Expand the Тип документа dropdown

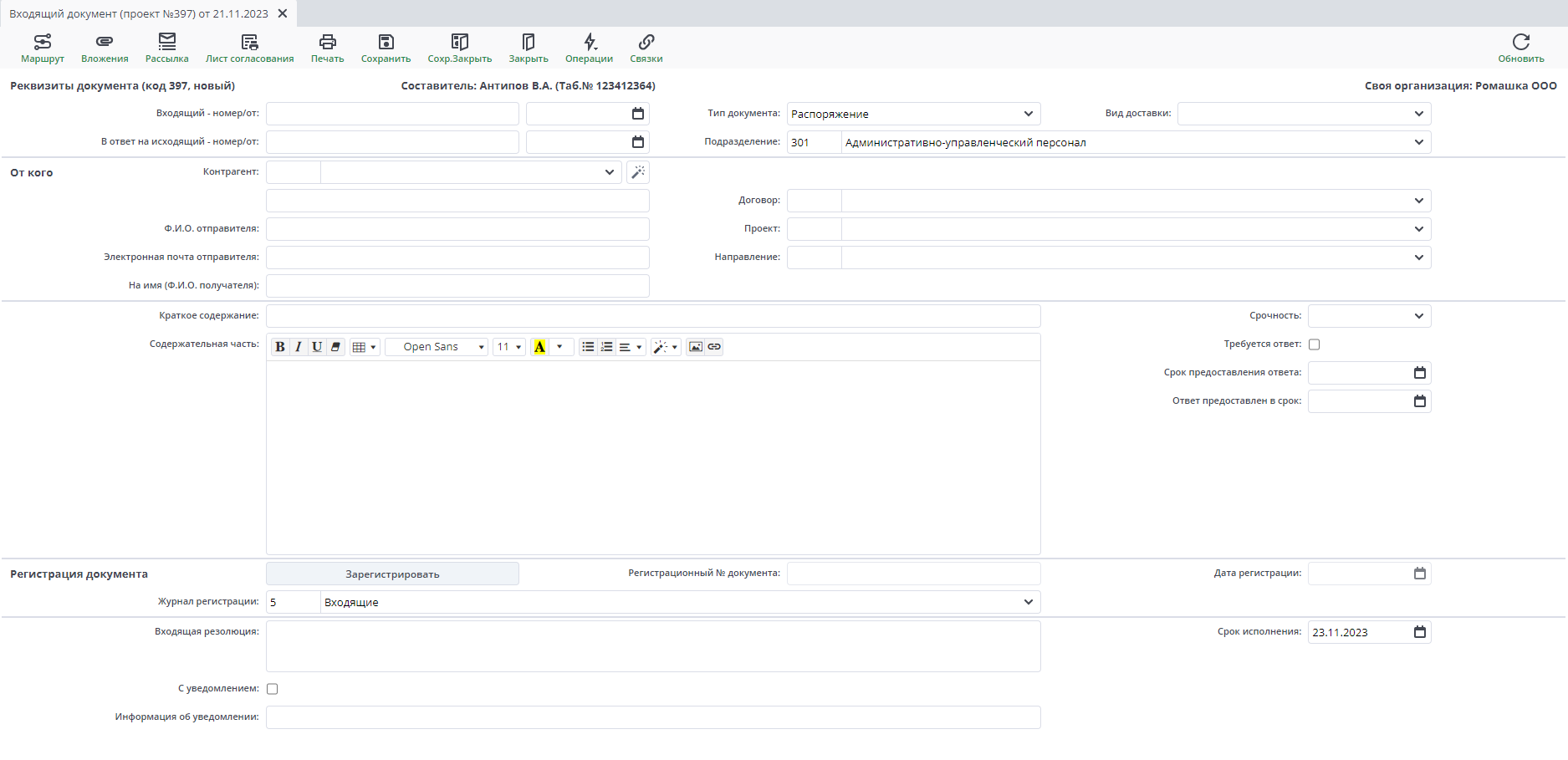pyautogui.click(x=1028, y=114)
